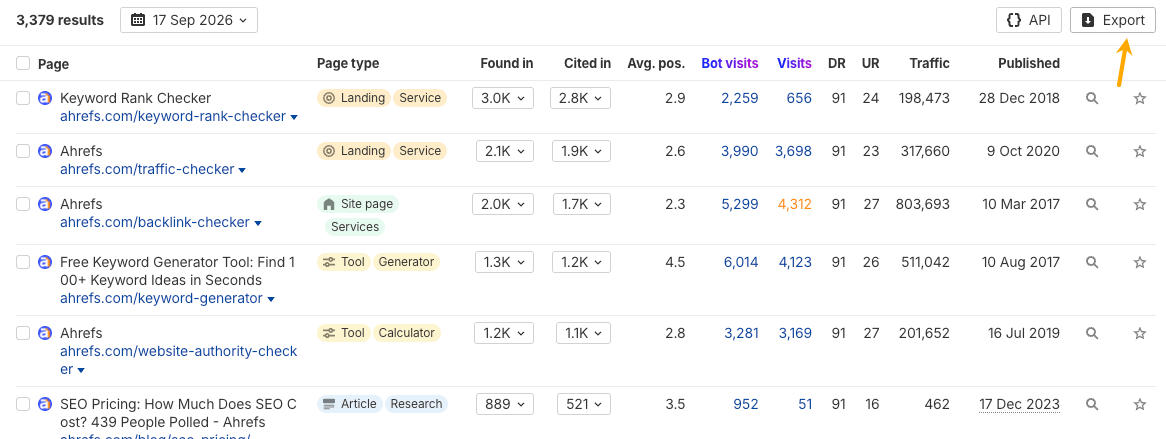Open the 1.7K Cited in dropdown

click(x=582, y=204)
